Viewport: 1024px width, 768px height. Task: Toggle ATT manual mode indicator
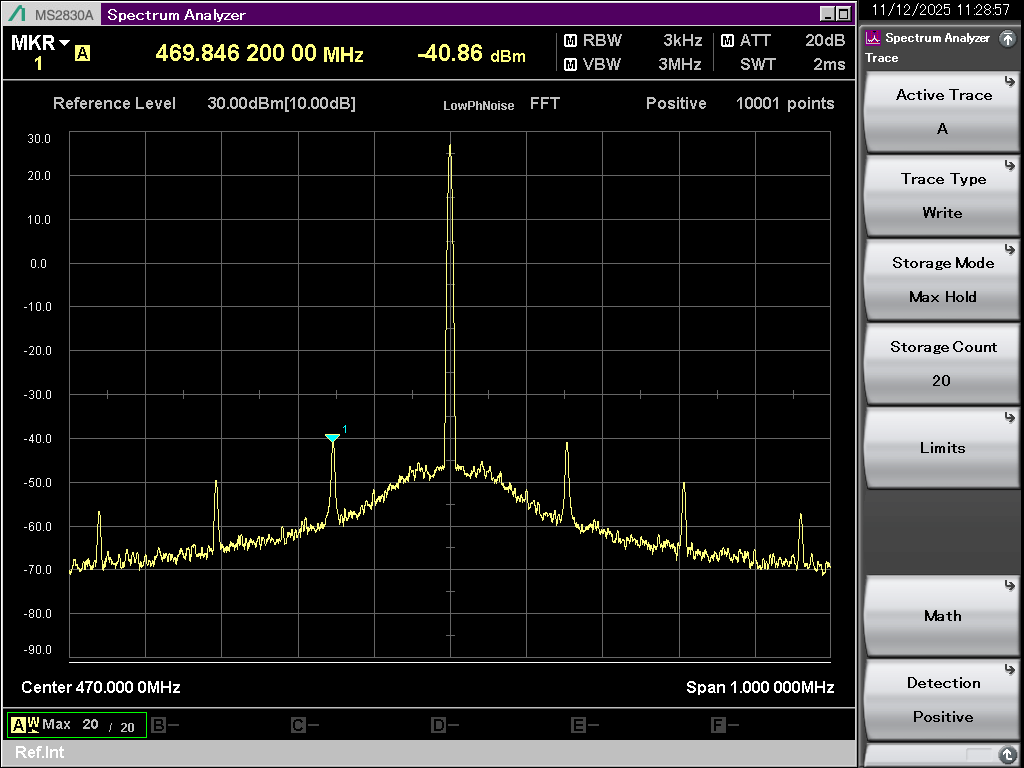point(727,41)
